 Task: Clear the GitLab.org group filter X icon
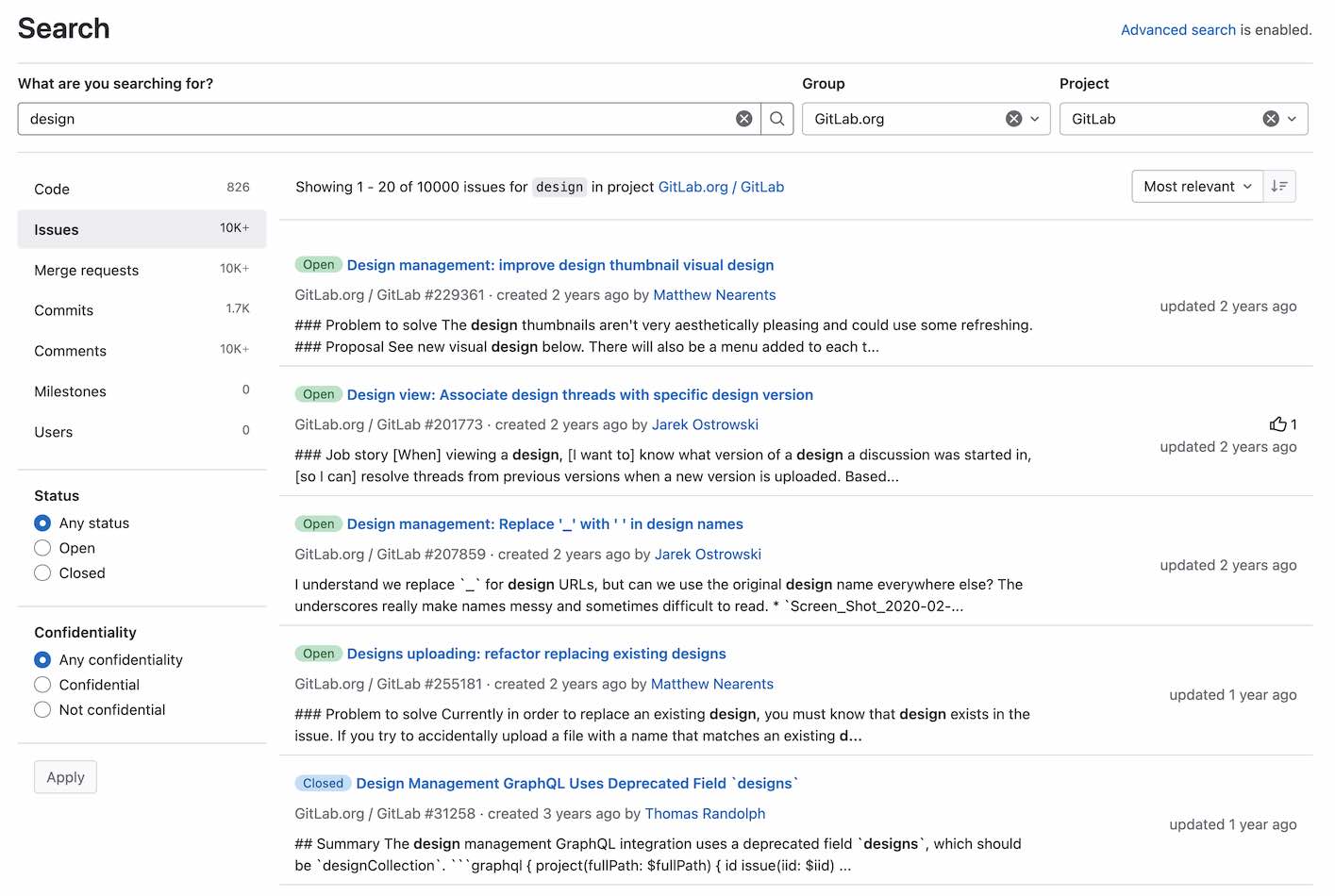pyautogui.click(x=1013, y=118)
